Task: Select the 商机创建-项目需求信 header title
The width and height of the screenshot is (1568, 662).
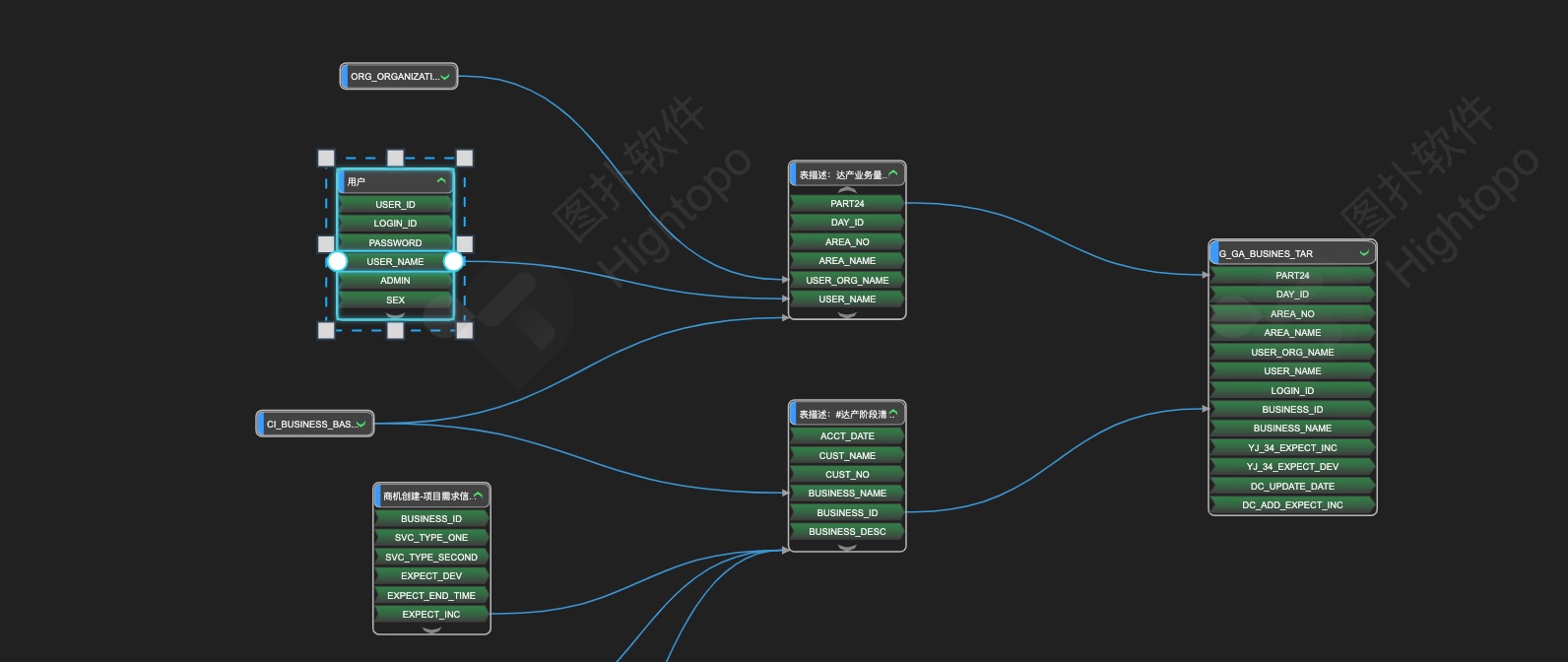Action: [x=427, y=496]
